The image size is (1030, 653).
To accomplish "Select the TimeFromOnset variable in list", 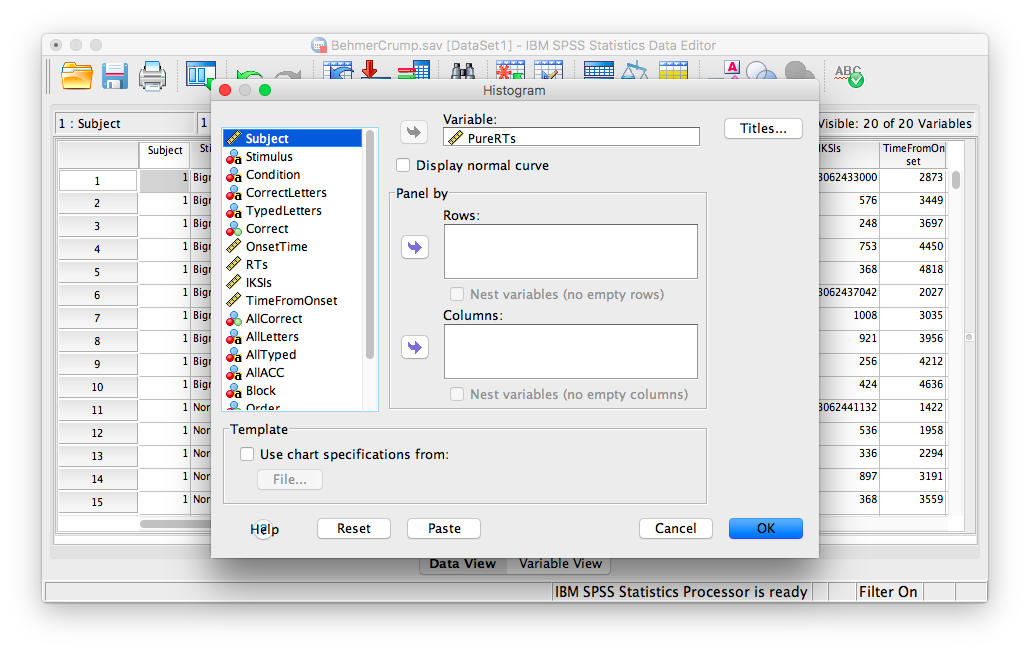I will coord(291,301).
